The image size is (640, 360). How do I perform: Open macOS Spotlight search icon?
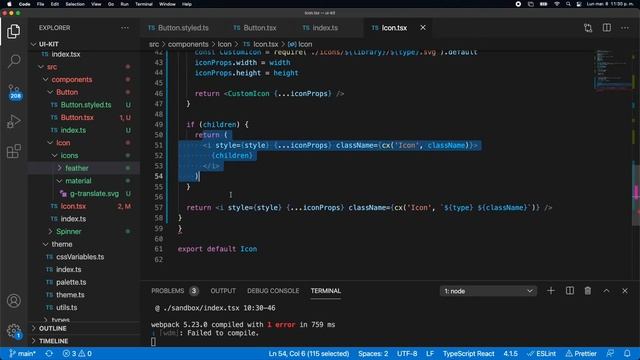(568, 4)
